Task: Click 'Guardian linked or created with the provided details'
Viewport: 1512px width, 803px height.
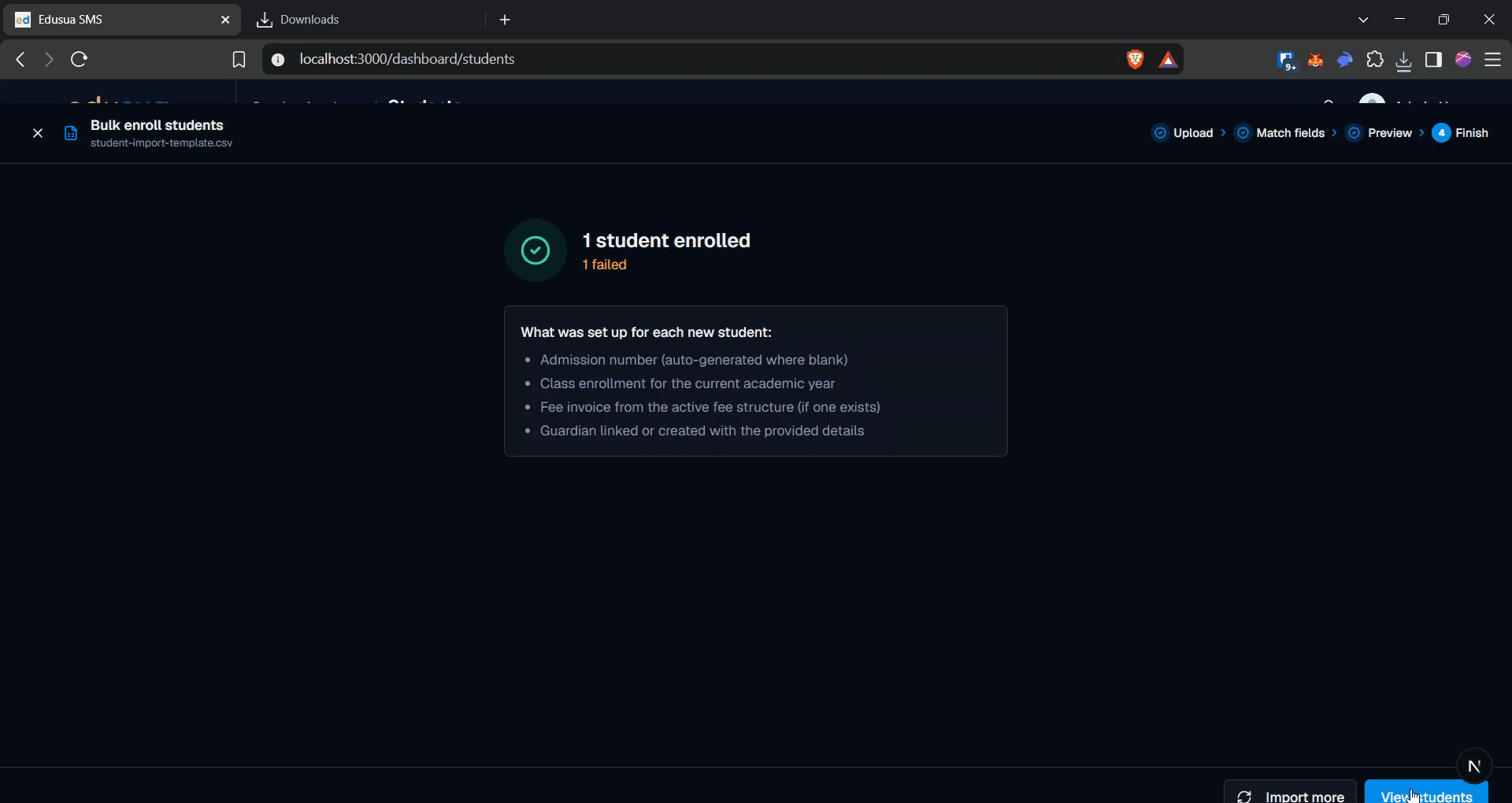Action: [x=702, y=431]
